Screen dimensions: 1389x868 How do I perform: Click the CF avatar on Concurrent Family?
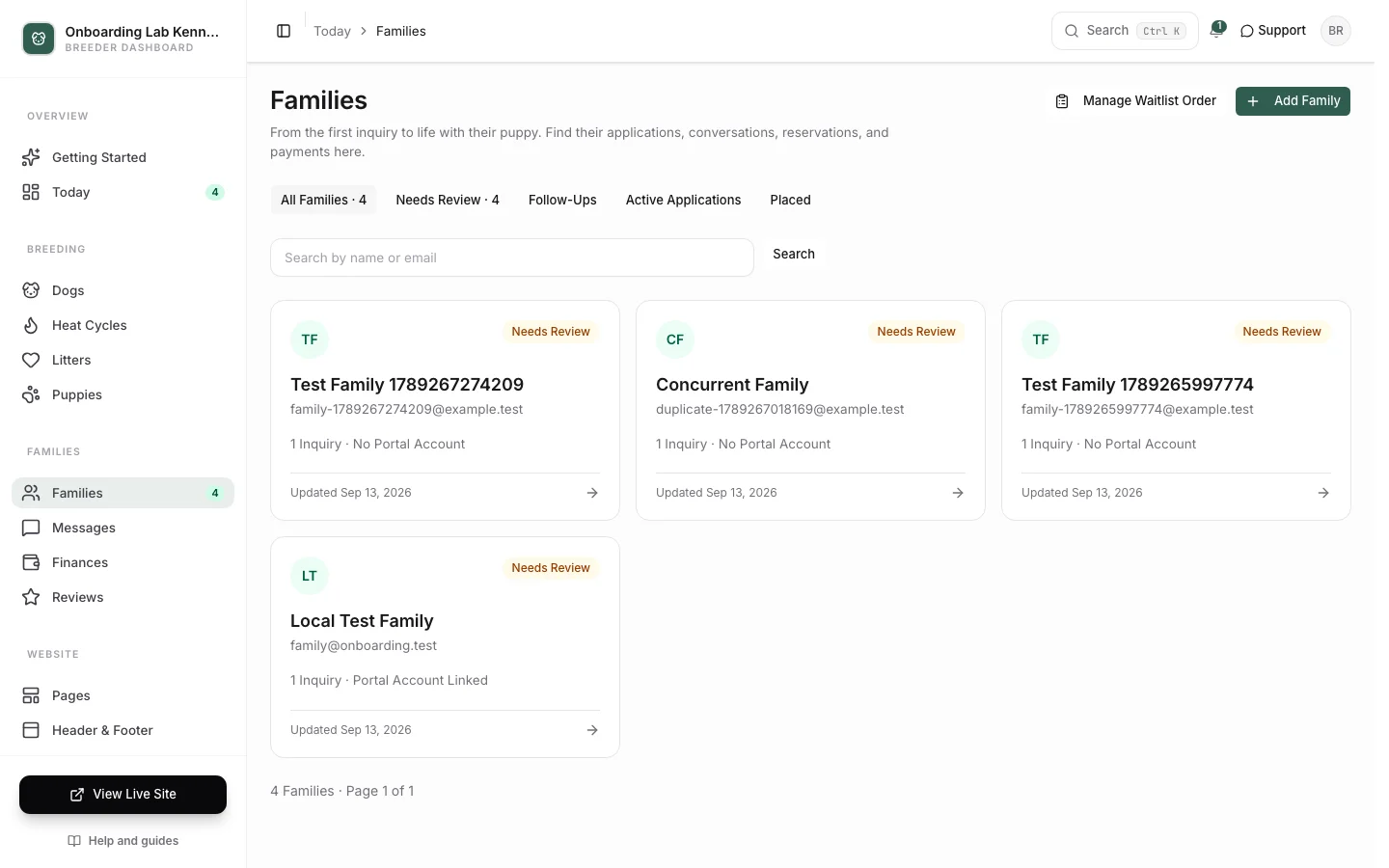coord(675,339)
